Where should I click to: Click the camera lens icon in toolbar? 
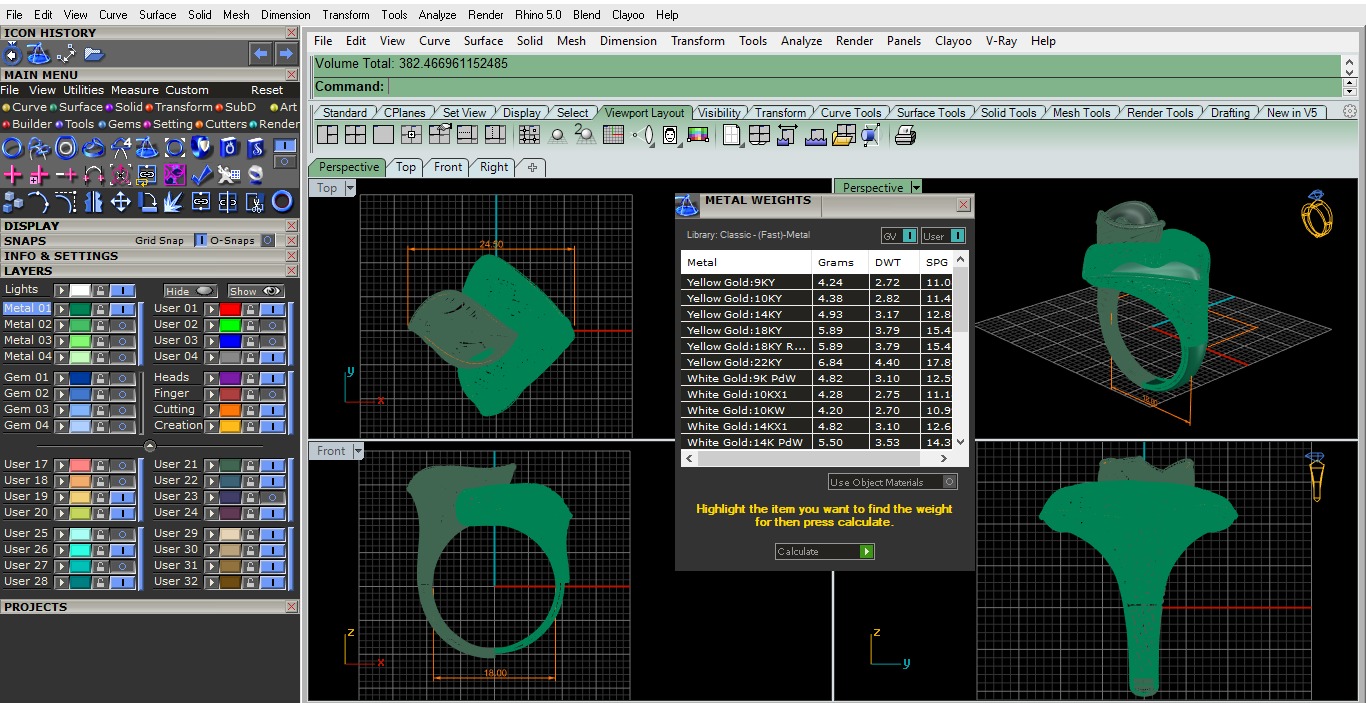coord(643,135)
